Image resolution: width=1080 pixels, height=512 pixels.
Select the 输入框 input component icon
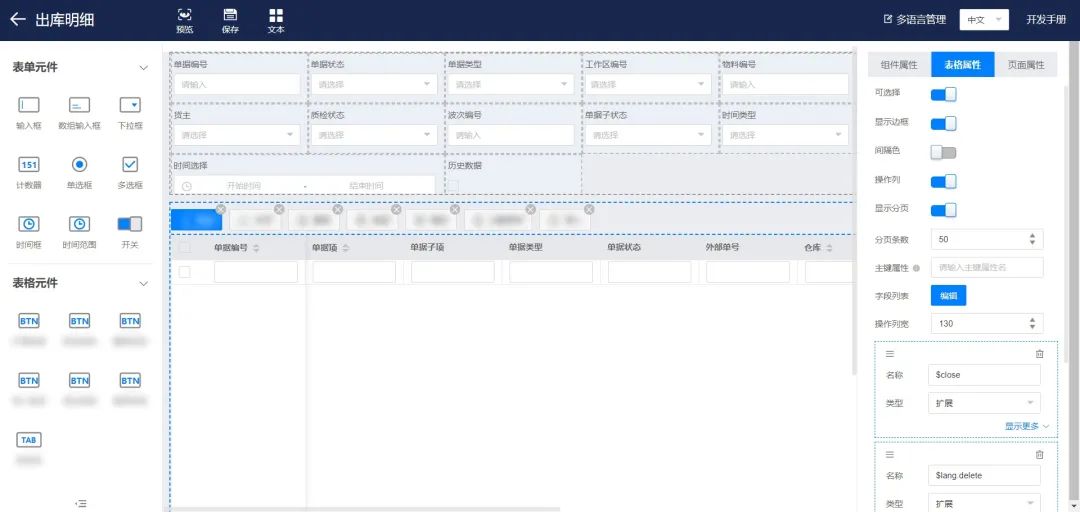(29, 105)
